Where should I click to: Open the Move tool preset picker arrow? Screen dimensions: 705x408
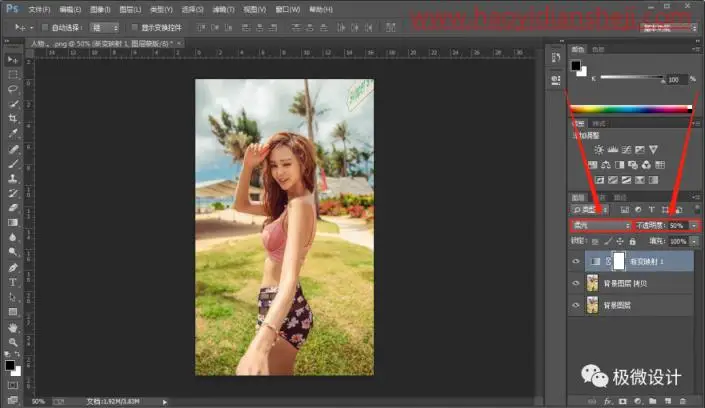click(x=31, y=28)
